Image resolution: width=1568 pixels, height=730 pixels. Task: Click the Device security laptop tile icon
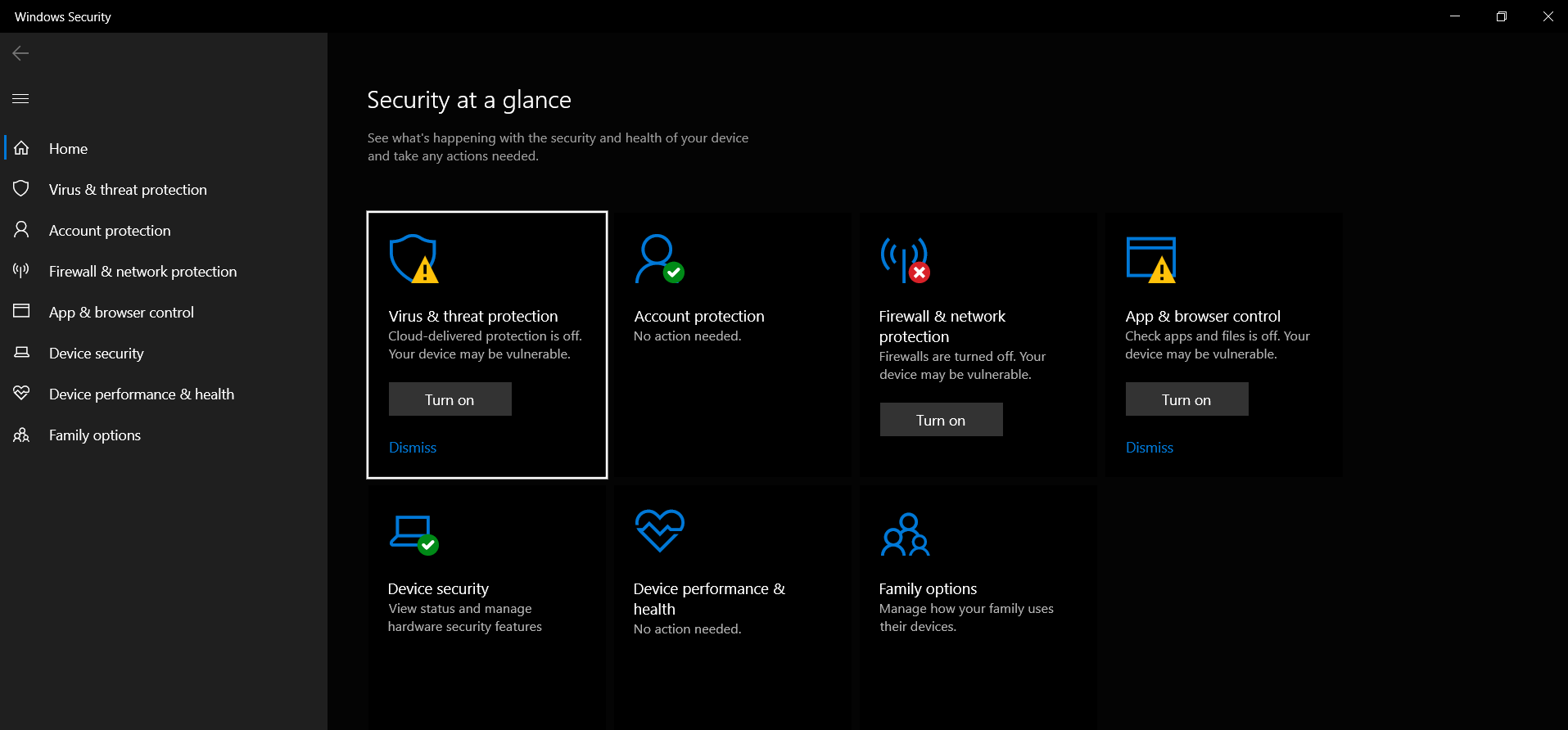413,534
